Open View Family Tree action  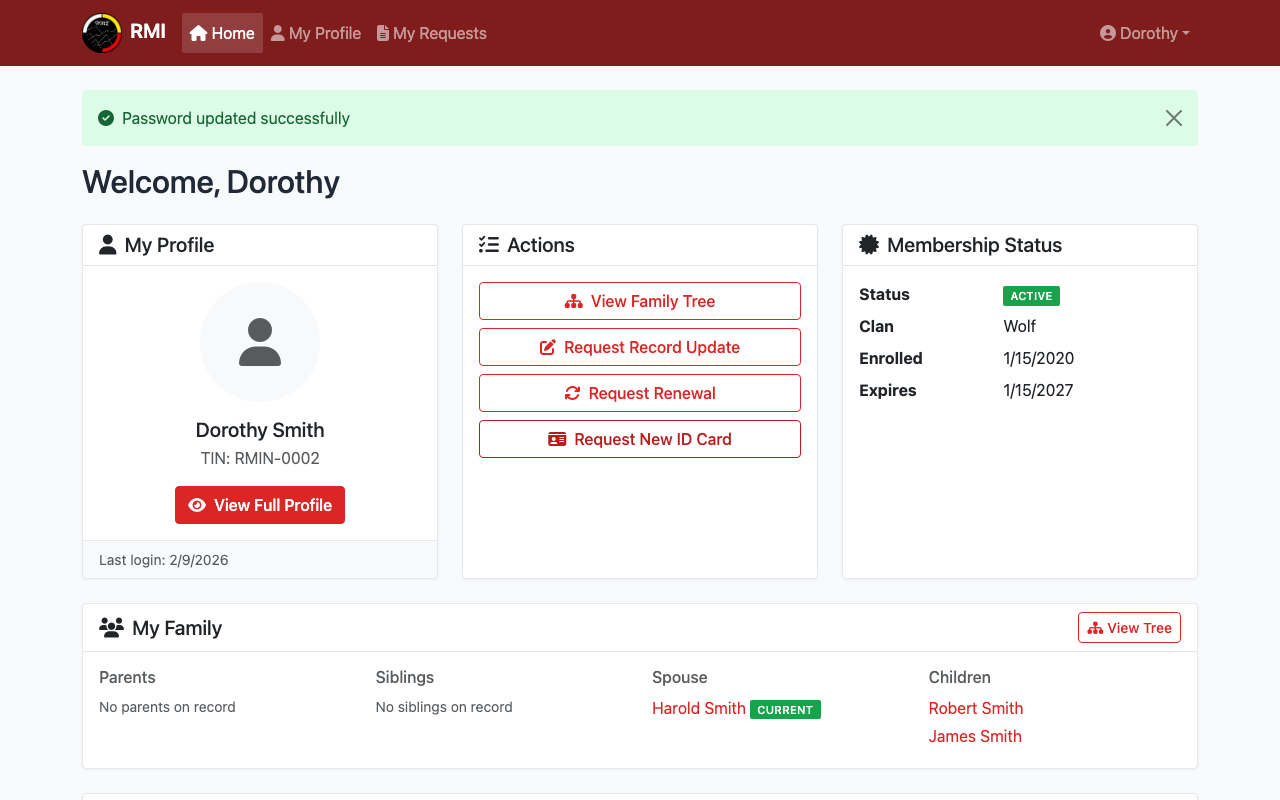pos(640,301)
